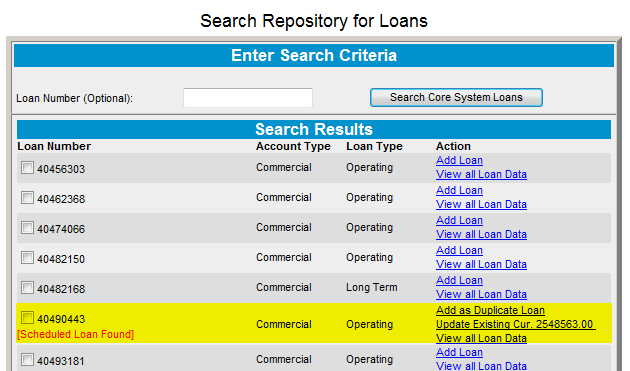The height and width of the screenshot is (371, 630).
Task: Click Operating cell in row 40482150
Action: pyautogui.click(x=369, y=258)
